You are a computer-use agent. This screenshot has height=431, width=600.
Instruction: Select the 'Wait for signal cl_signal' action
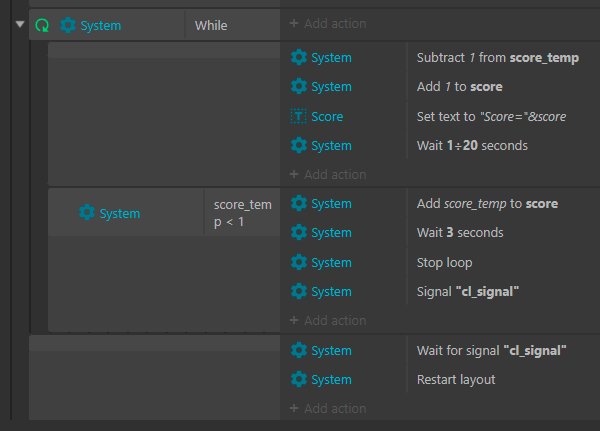tap(491, 350)
